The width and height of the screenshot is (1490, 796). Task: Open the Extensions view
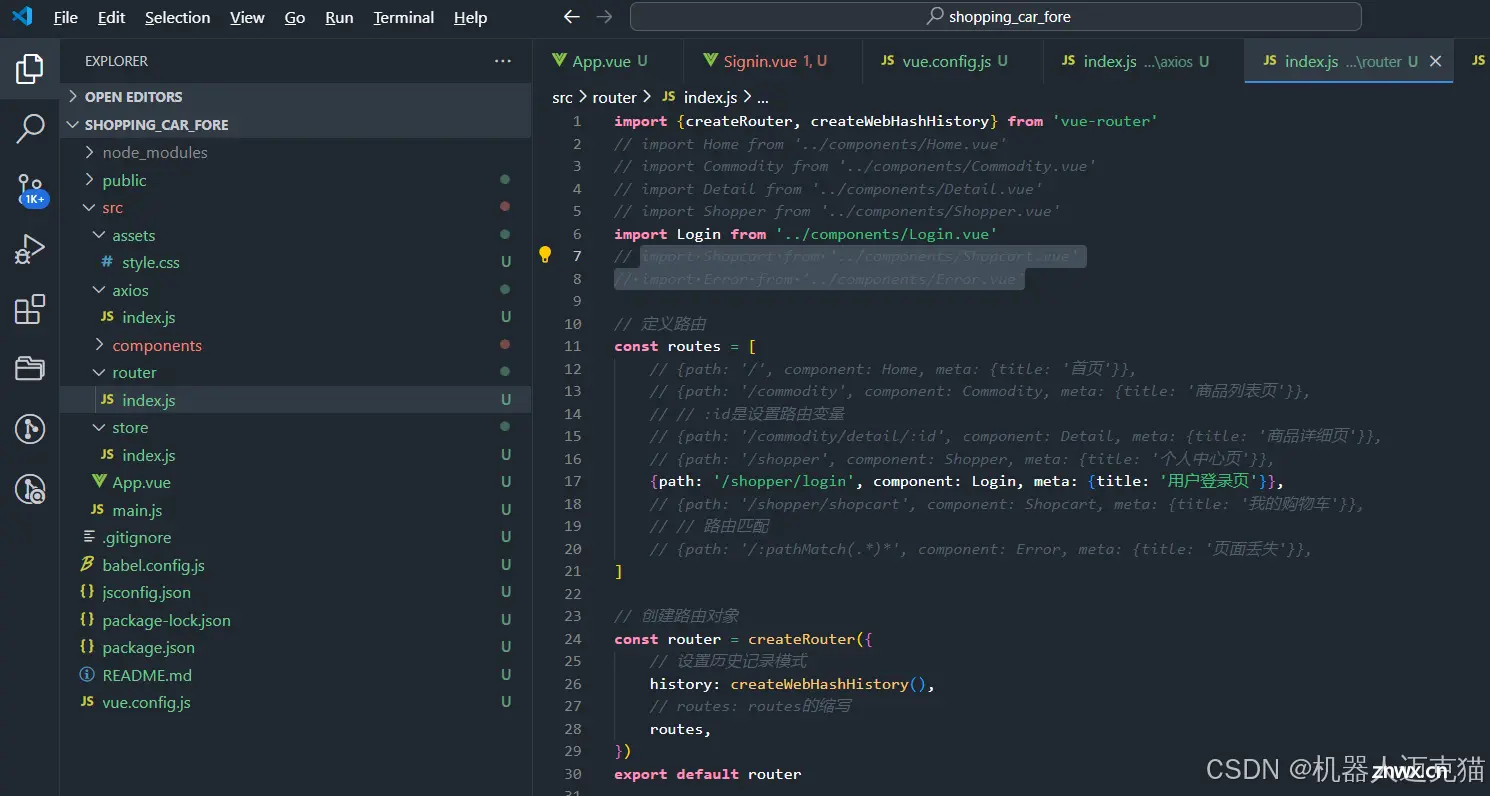click(x=29, y=309)
